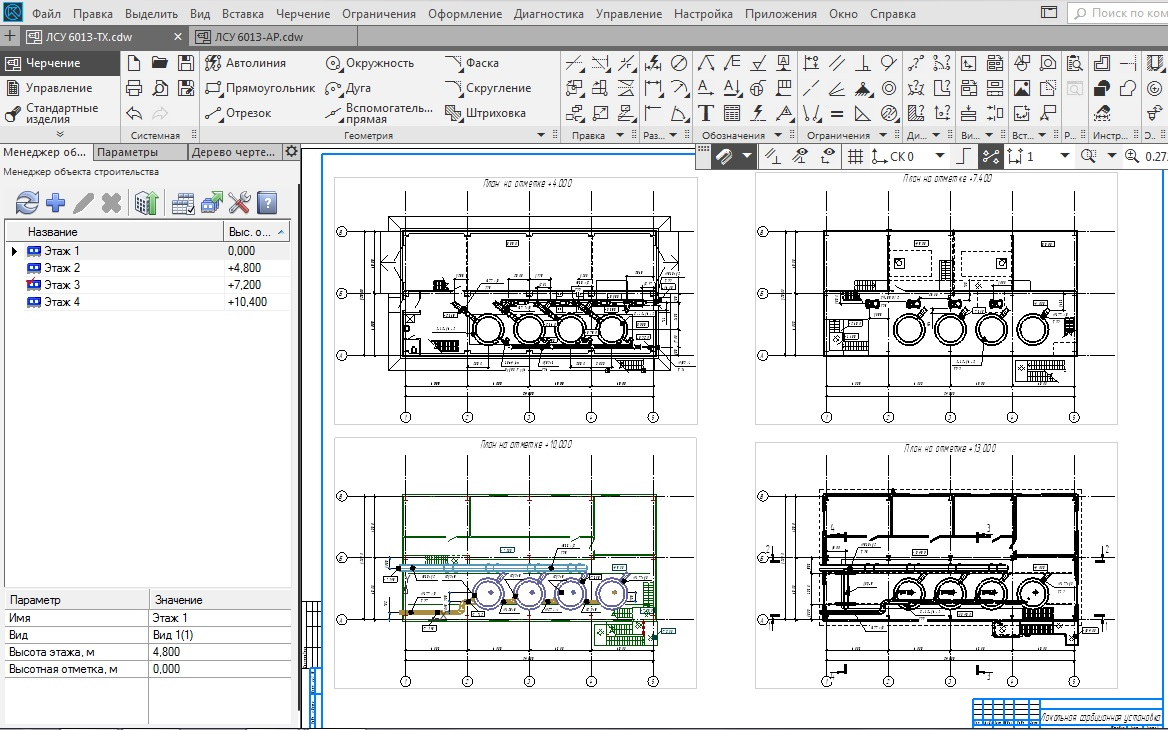Screen dimensions: 1168x730
Task: Click the save diskette icon in Системная
Action: pos(186,63)
